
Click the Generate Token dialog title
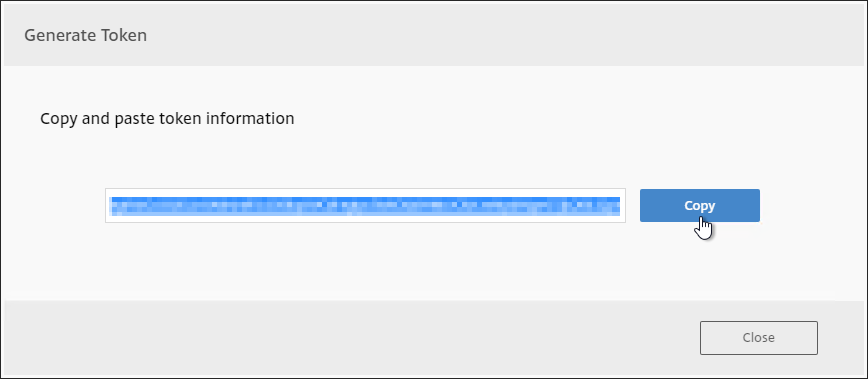tap(85, 35)
